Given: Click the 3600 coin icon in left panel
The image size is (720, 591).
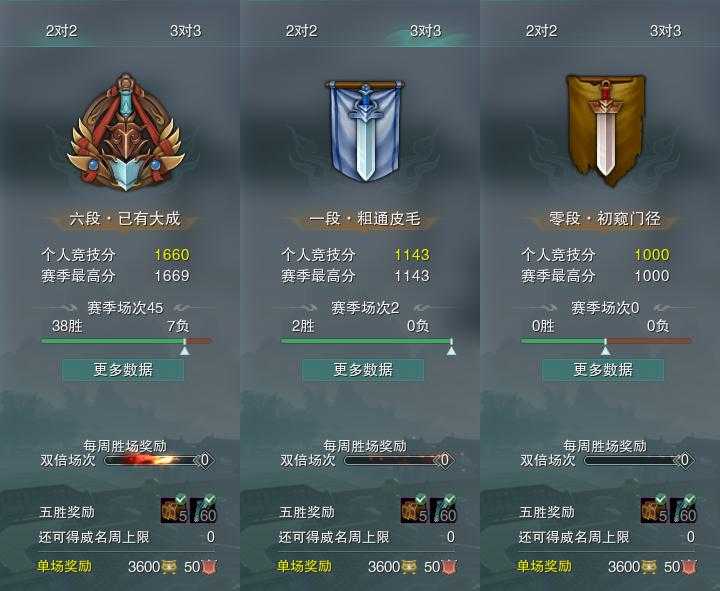Looking at the screenshot, I should 169,567.
